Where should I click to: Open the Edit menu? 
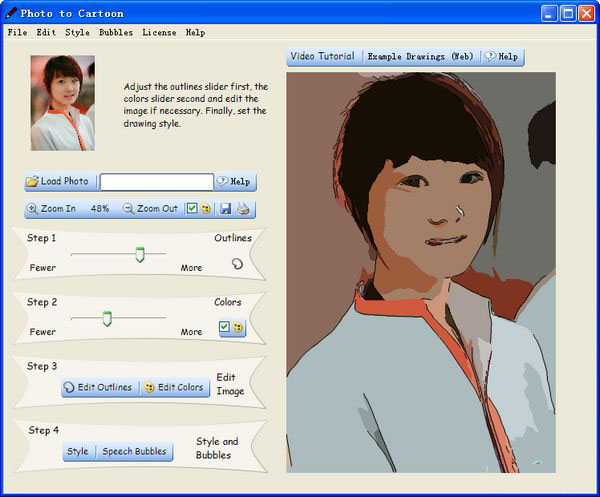[x=46, y=33]
